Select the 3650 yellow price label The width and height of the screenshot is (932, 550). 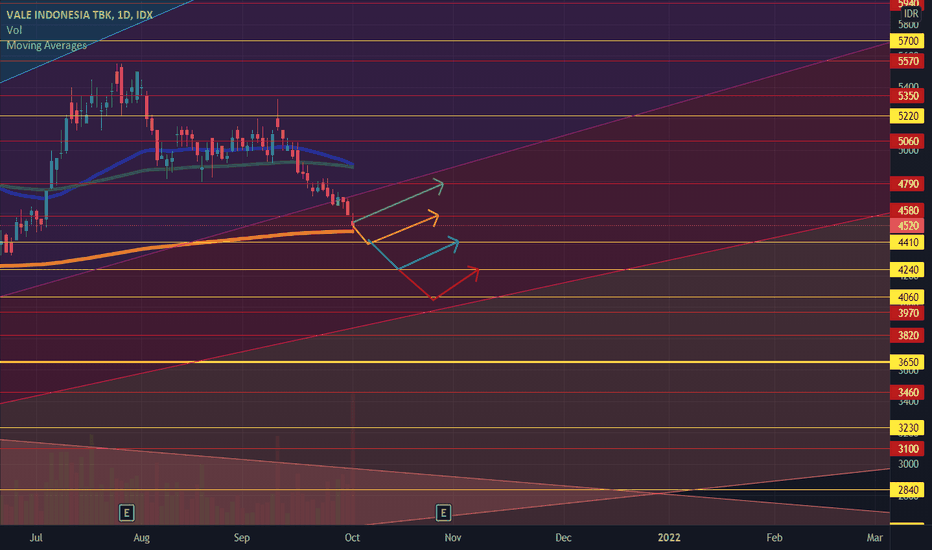point(907,362)
